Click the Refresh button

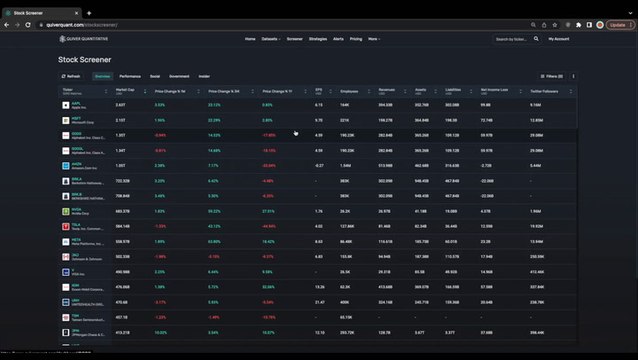[71, 76]
